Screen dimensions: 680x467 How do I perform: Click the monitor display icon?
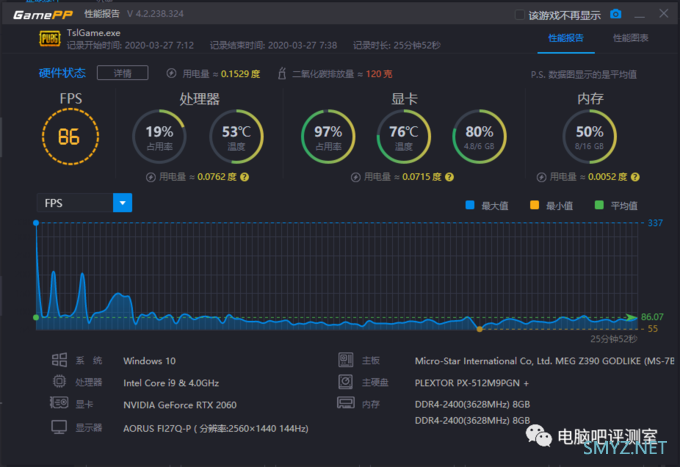pyautogui.click(x=59, y=427)
